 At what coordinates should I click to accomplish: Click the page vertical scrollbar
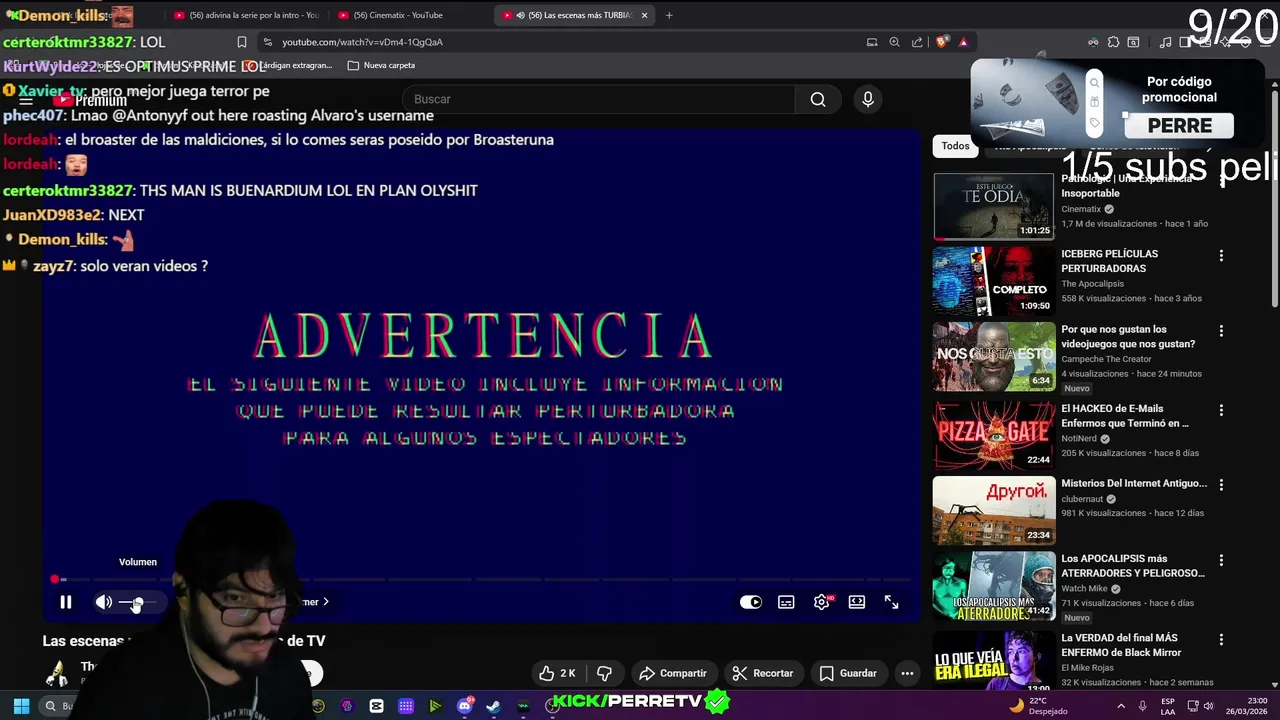tap(1274, 200)
